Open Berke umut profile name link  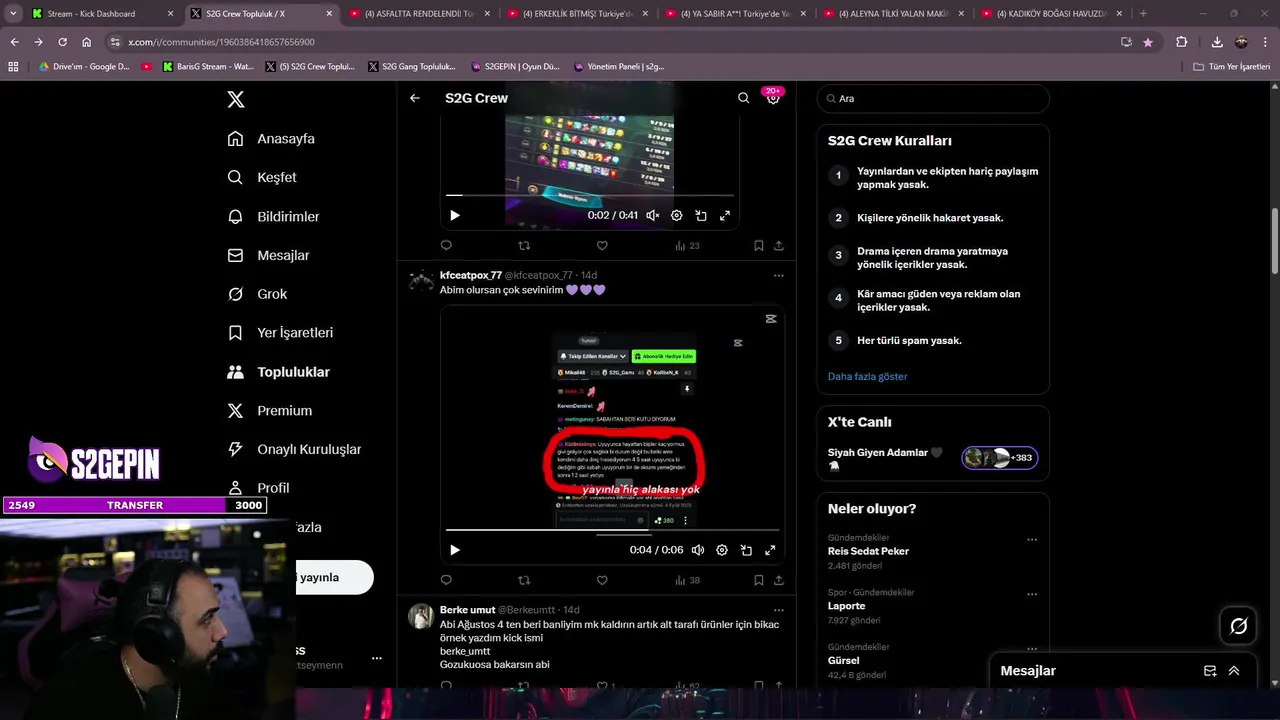(x=467, y=610)
